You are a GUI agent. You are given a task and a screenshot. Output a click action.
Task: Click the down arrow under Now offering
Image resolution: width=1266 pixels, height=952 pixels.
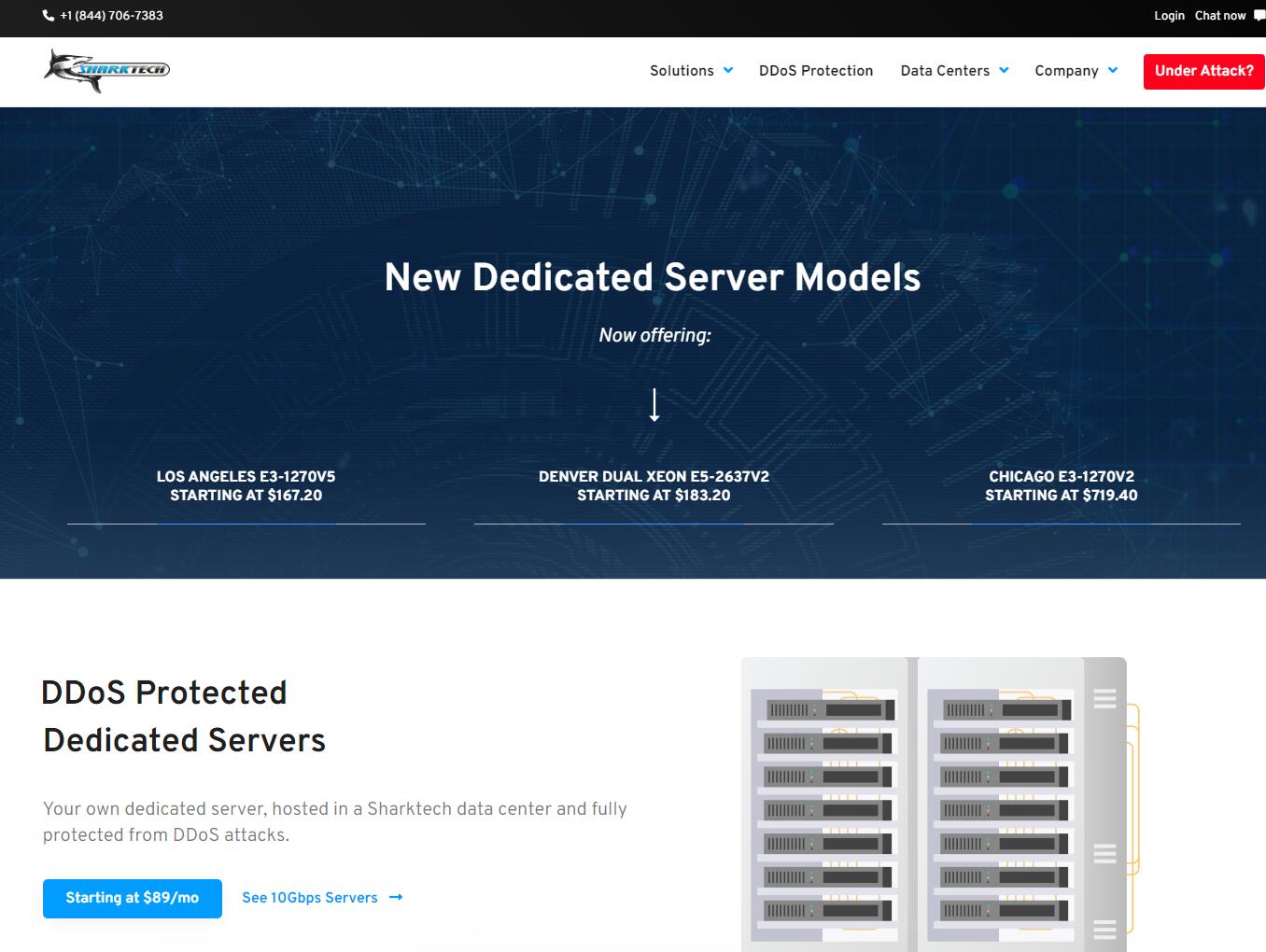tap(654, 405)
